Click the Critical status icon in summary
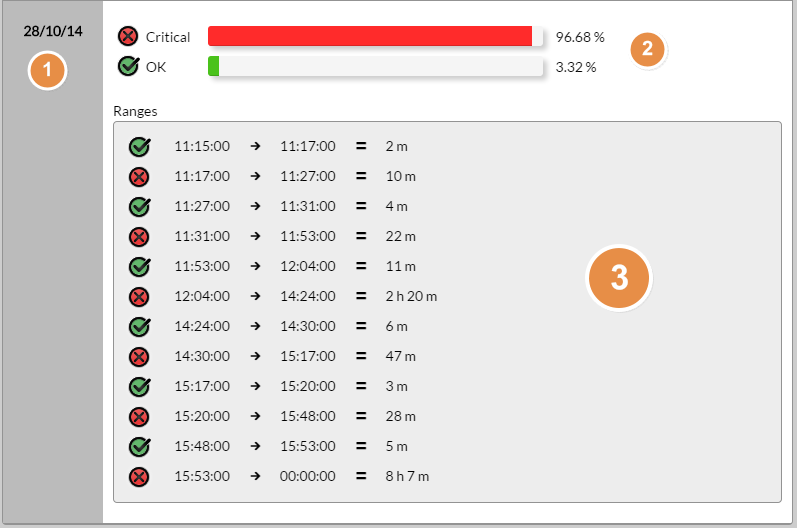 point(128,37)
